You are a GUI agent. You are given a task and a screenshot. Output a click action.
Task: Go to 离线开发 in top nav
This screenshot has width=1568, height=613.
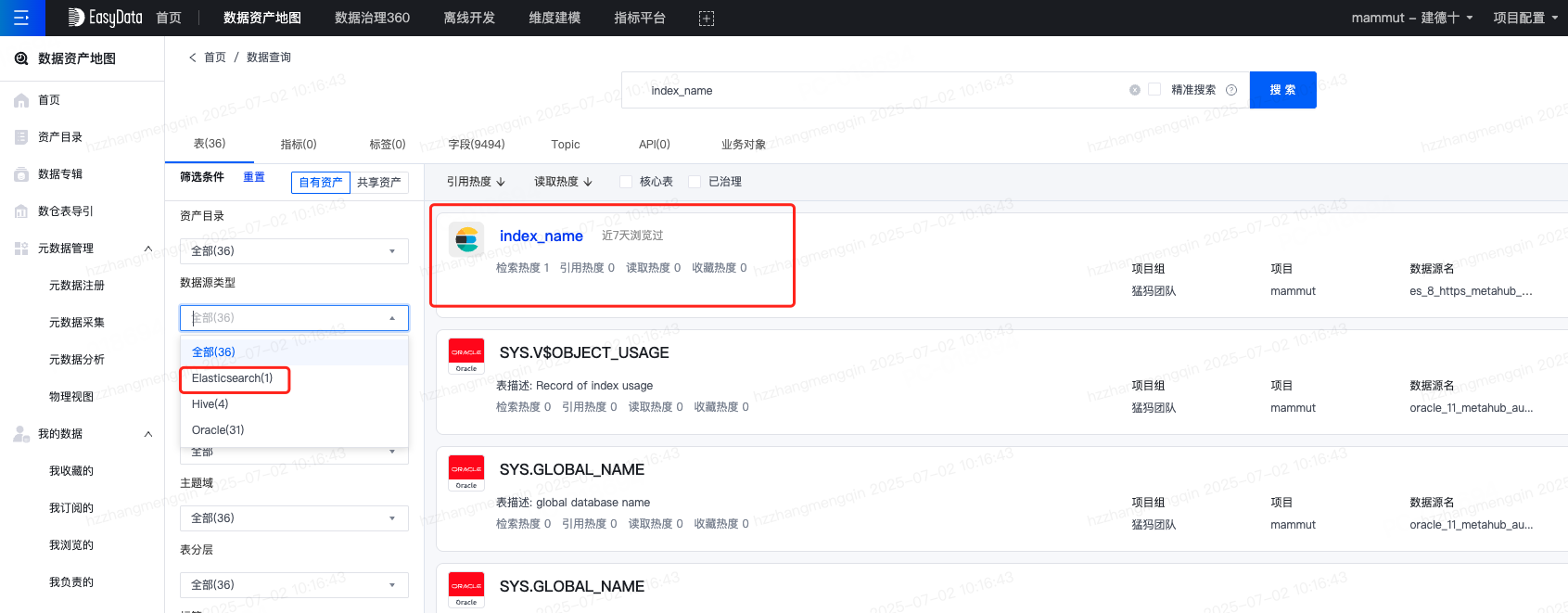[x=469, y=18]
